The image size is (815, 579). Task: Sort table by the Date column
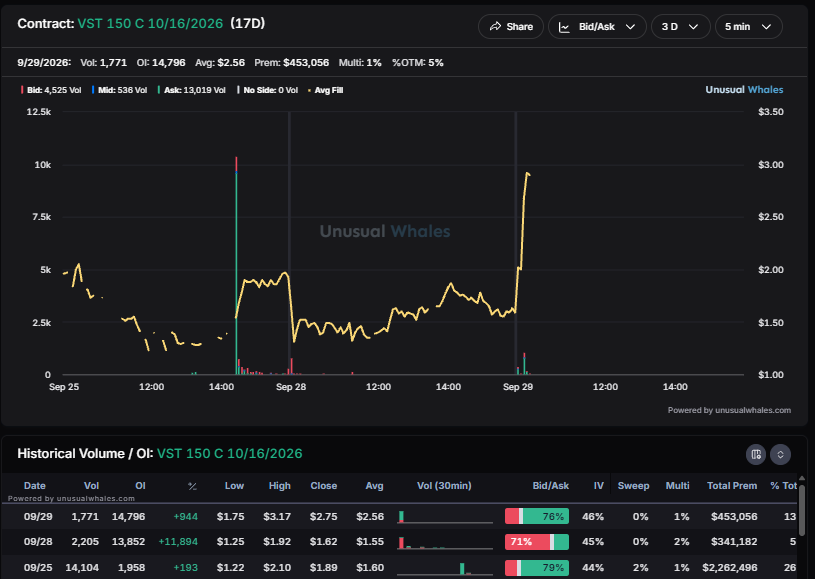pyautogui.click(x=35, y=485)
